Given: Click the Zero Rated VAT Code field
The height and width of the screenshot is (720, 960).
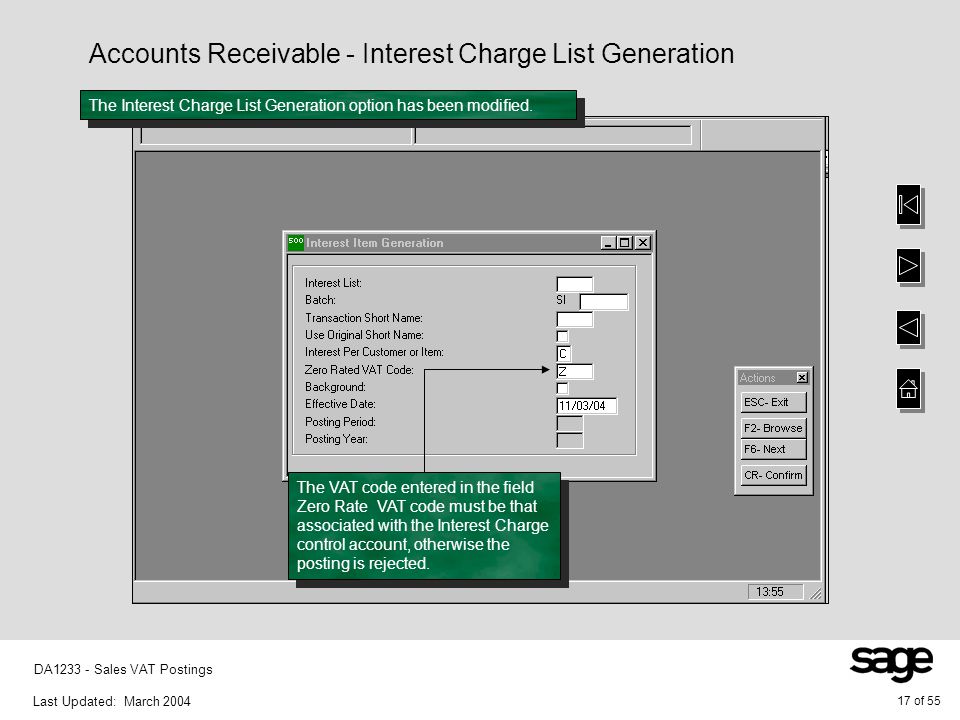Looking at the screenshot, I should 574,372.
